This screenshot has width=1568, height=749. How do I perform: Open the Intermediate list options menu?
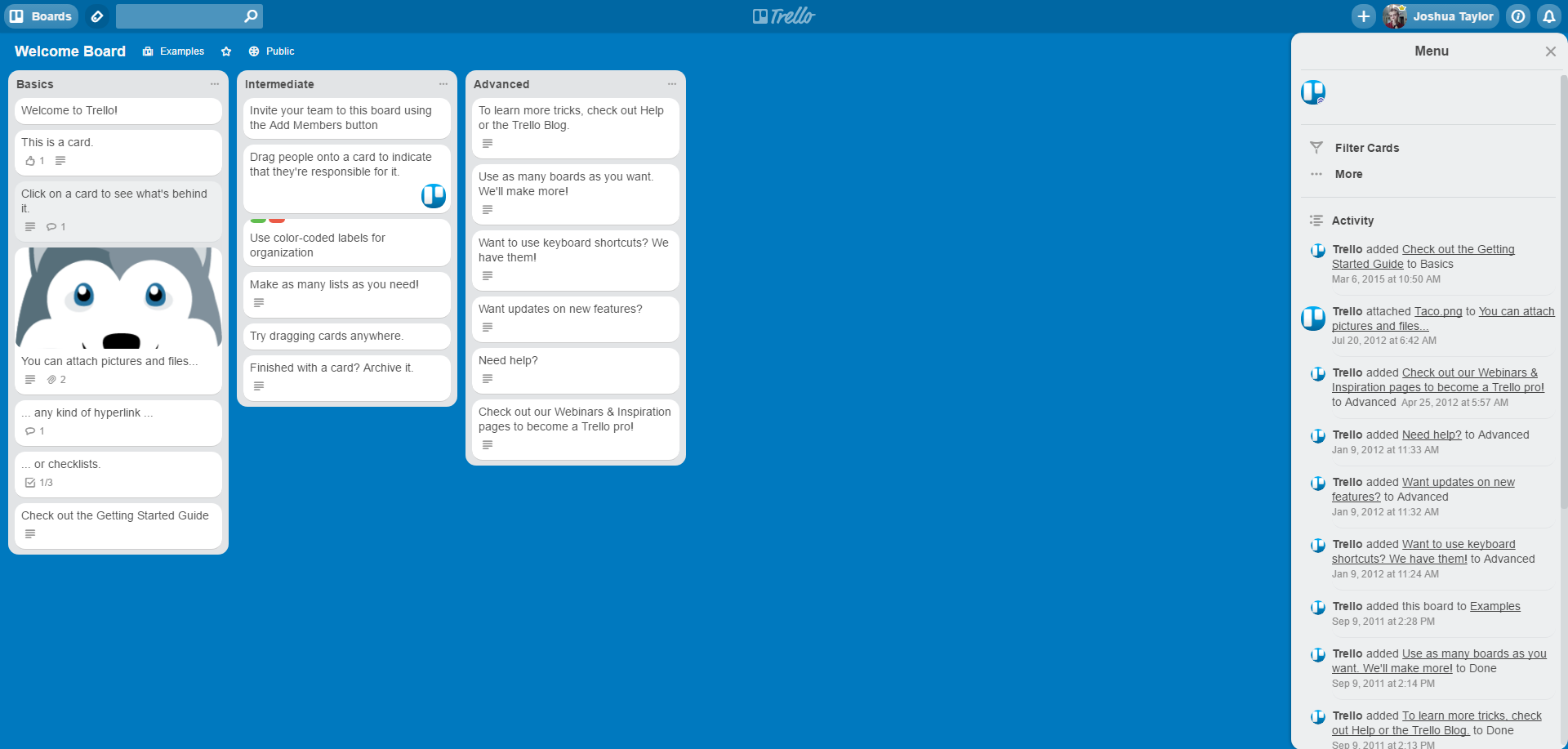point(443,84)
